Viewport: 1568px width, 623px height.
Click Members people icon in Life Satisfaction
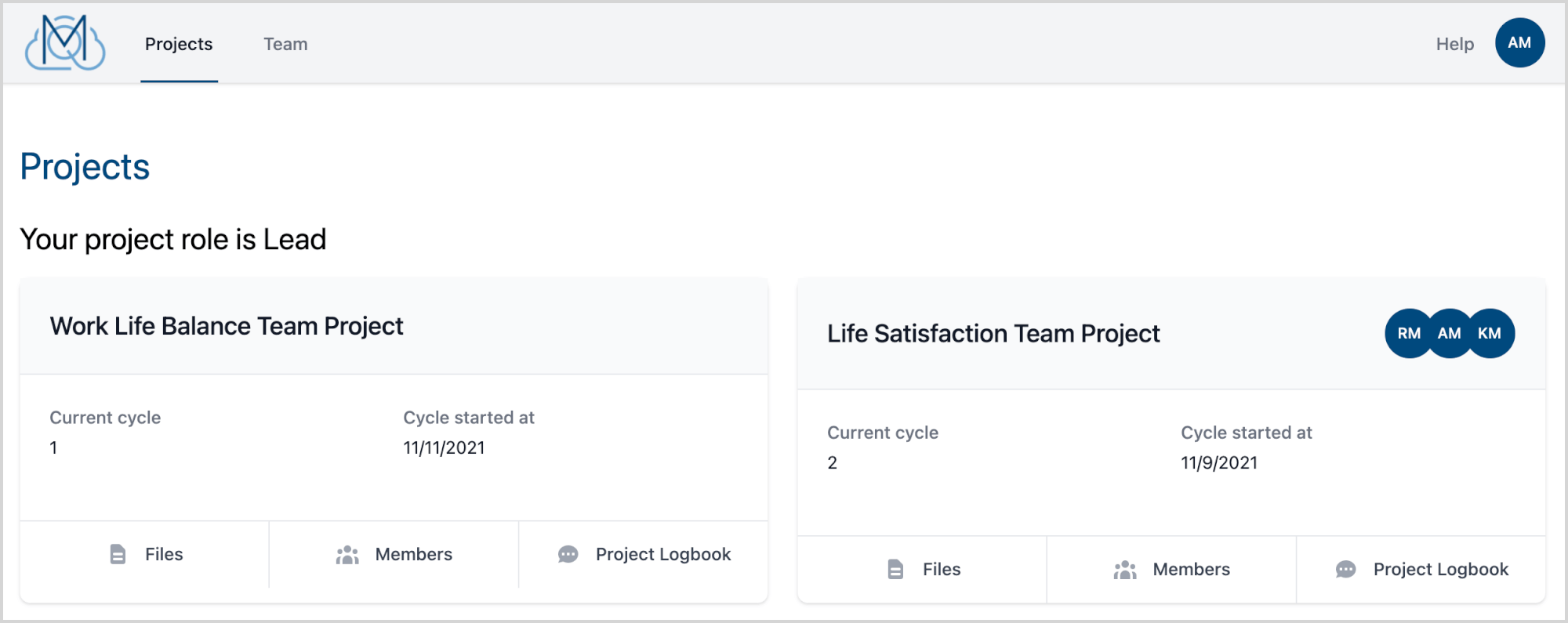(1125, 570)
